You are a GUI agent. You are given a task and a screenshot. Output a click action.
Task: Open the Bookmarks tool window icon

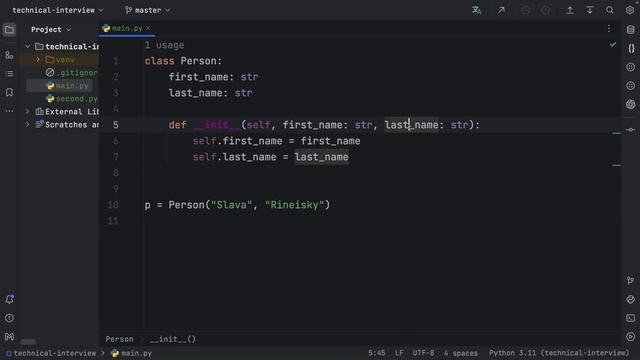tap(9, 92)
